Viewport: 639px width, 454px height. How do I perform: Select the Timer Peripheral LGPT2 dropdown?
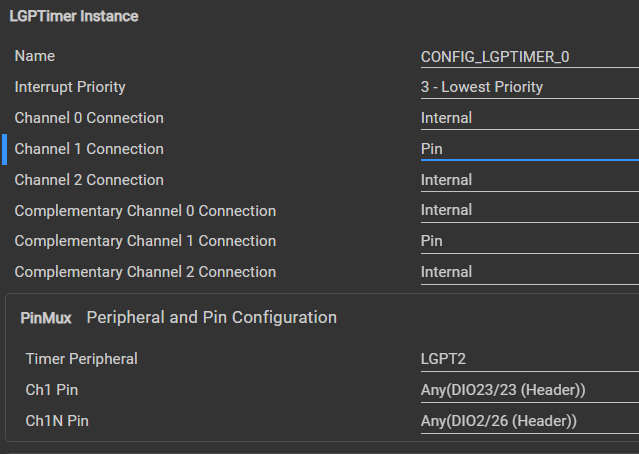(530, 359)
